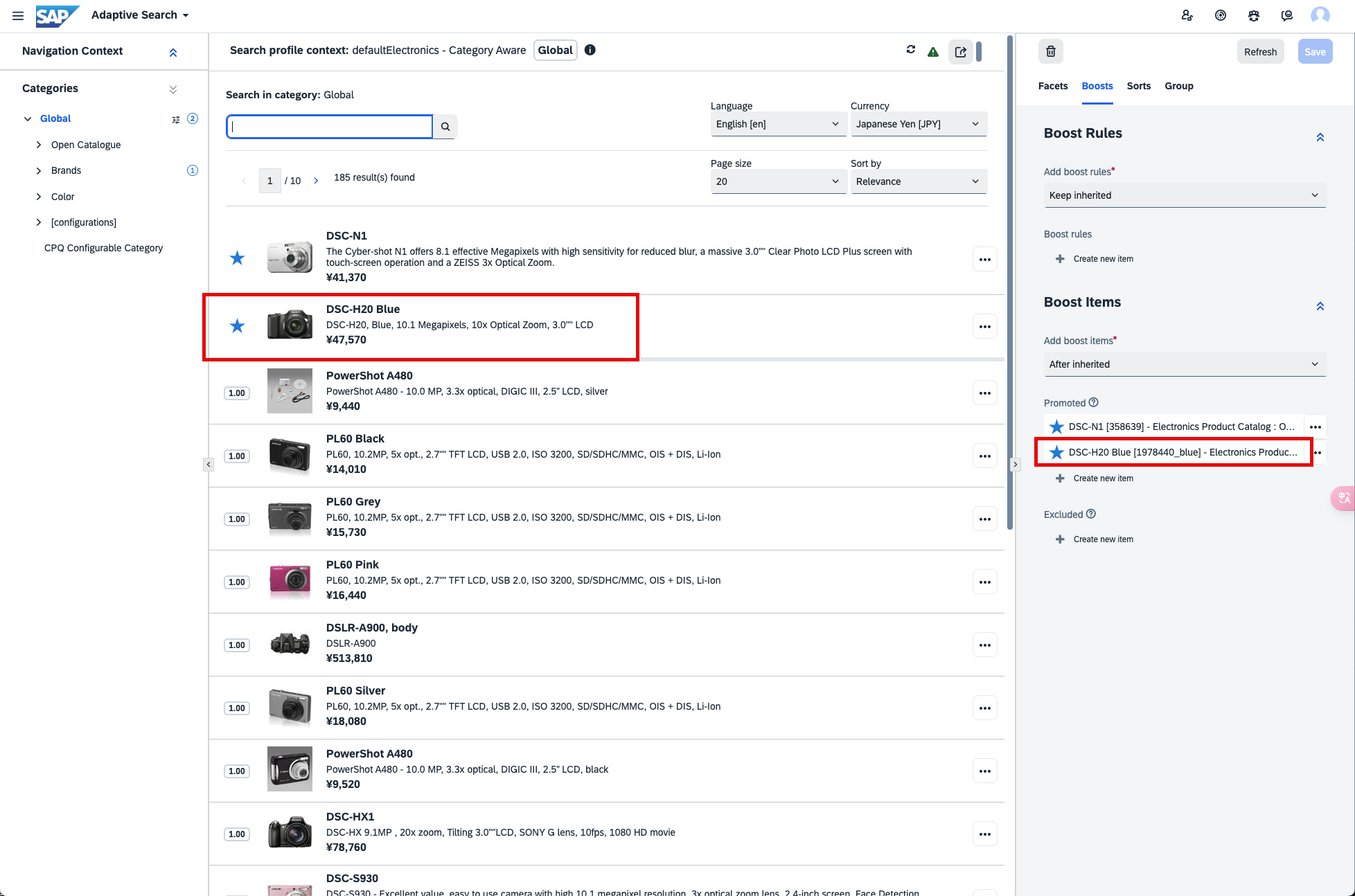The height and width of the screenshot is (896, 1355).
Task: Open the more options for PowerShot A480 silver
Action: tap(985, 393)
